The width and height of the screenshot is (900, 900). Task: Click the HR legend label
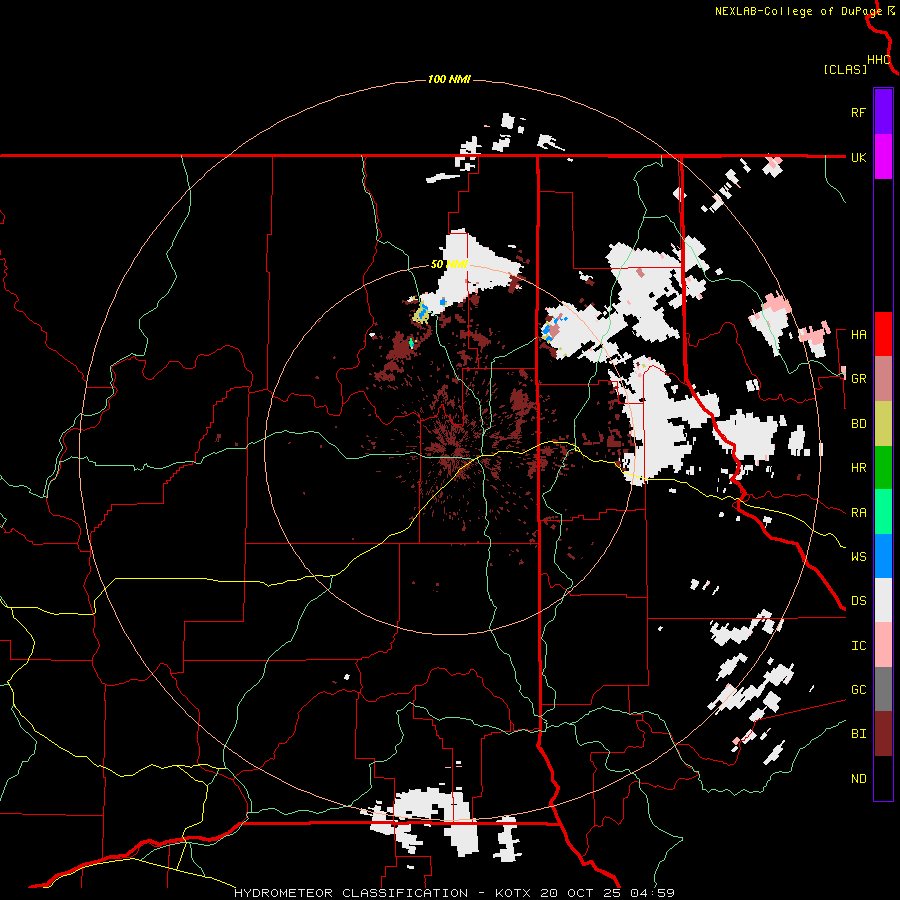(858, 468)
